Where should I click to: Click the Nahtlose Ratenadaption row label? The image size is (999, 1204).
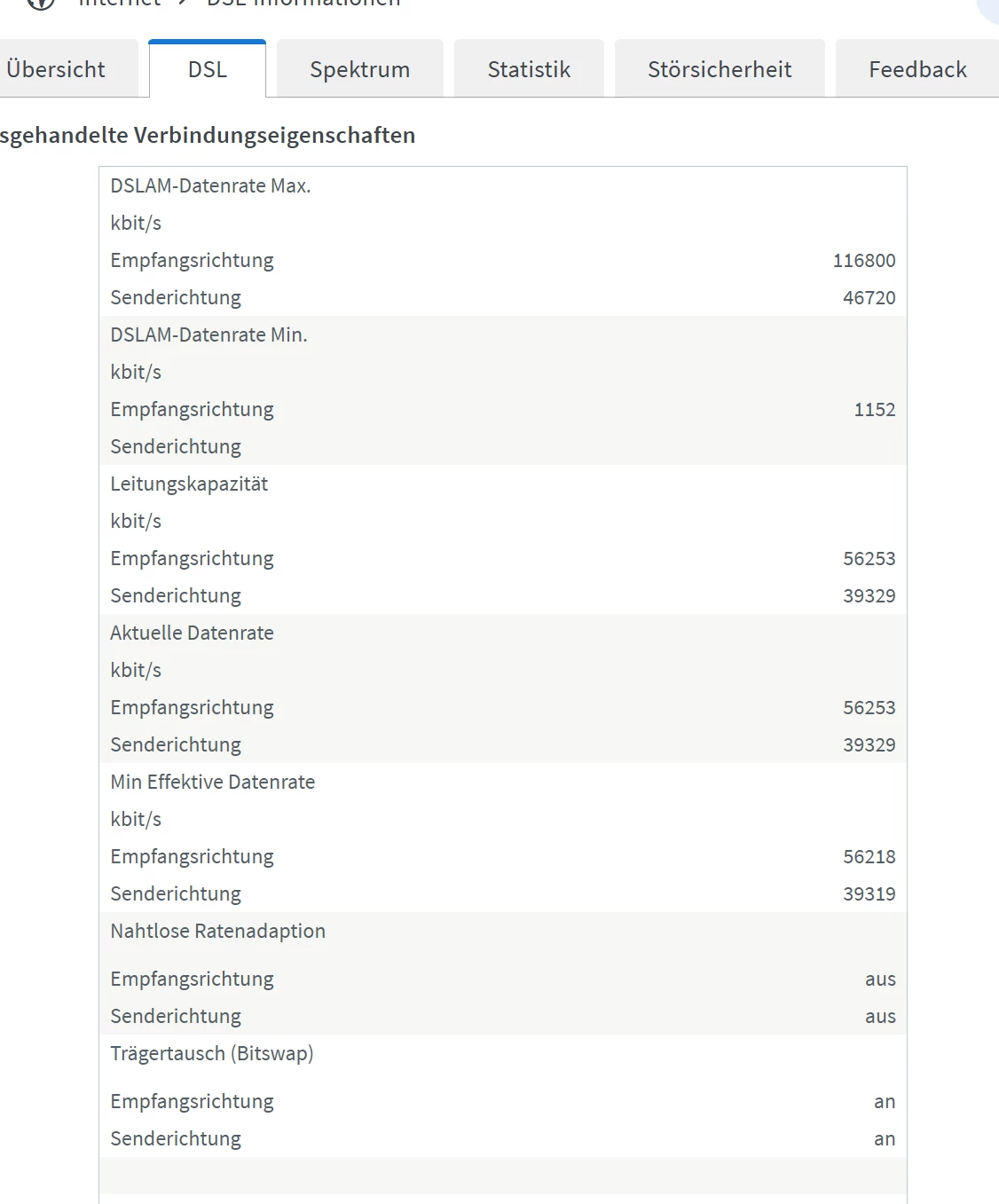[x=217, y=932]
